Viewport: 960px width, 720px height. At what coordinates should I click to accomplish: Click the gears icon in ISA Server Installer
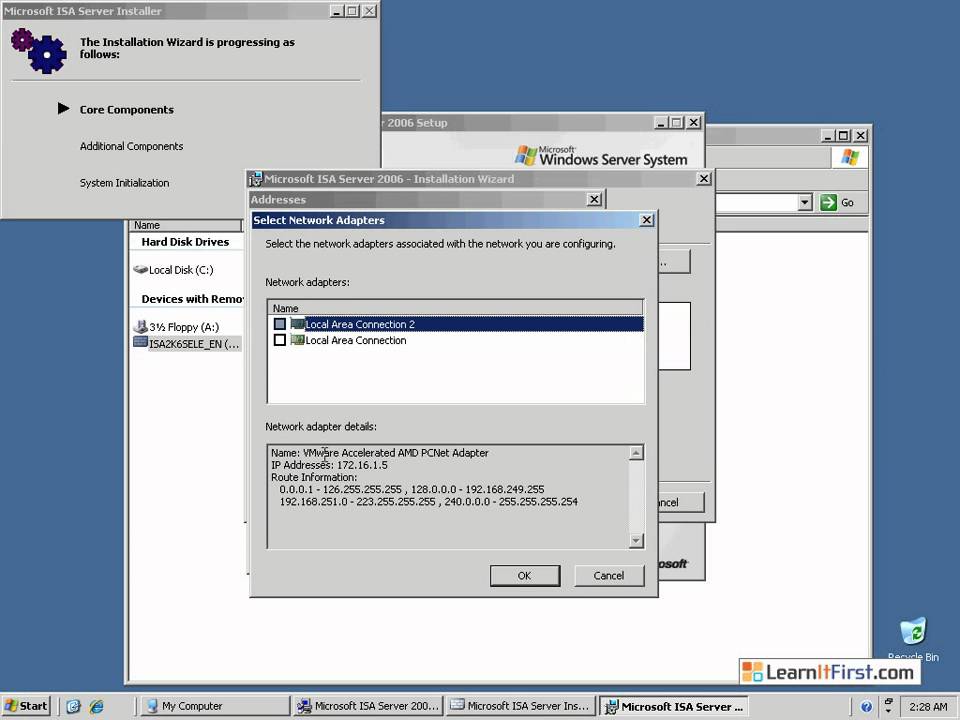pos(39,51)
